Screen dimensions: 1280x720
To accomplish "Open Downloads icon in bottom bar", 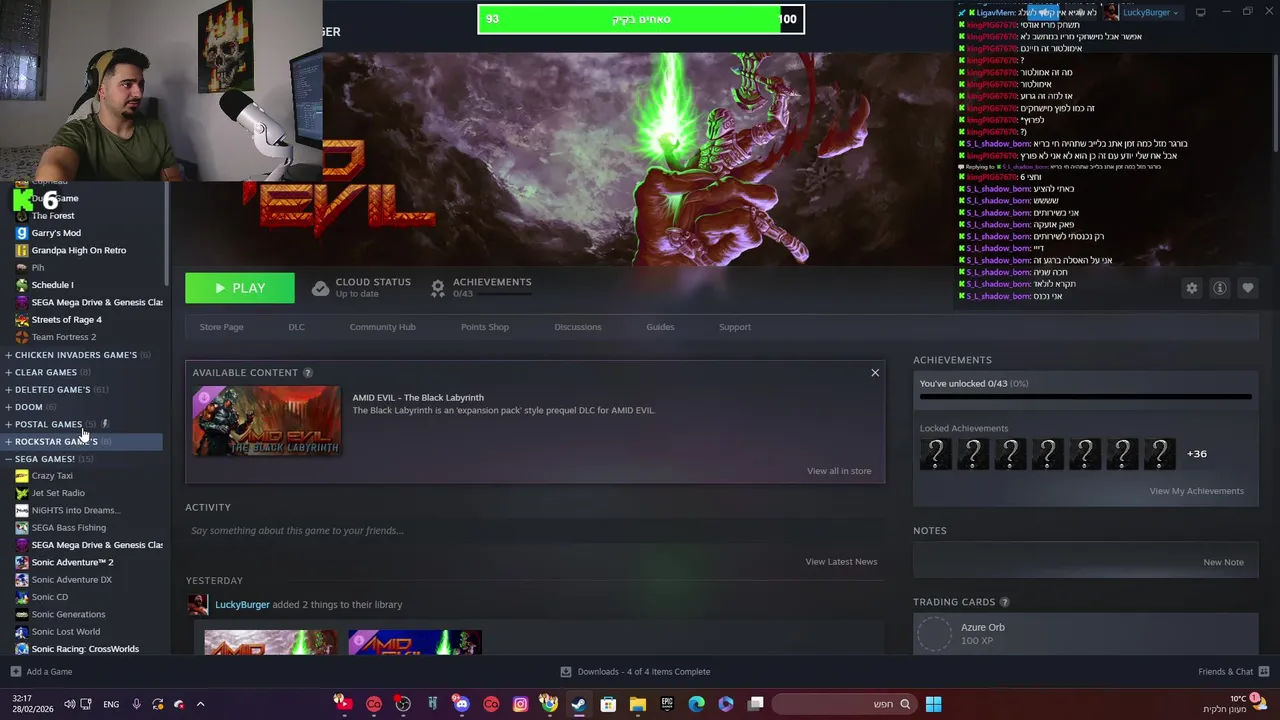I will (x=566, y=672).
